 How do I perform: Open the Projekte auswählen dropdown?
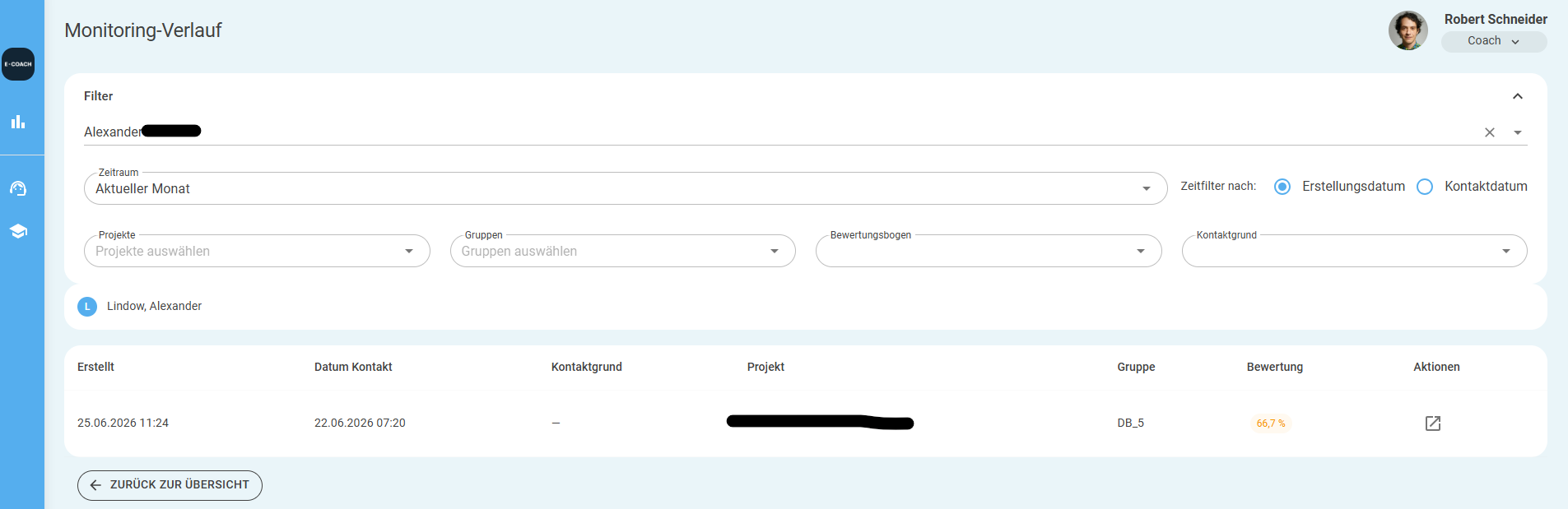(x=257, y=251)
